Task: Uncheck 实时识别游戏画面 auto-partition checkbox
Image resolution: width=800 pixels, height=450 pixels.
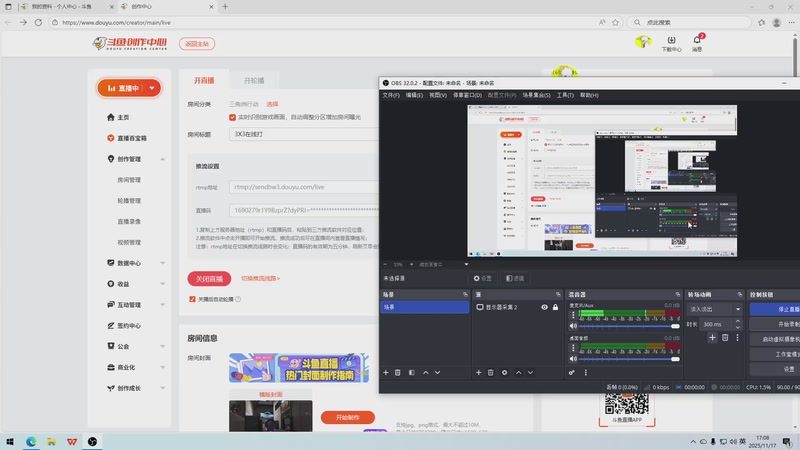Action: (233, 117)
